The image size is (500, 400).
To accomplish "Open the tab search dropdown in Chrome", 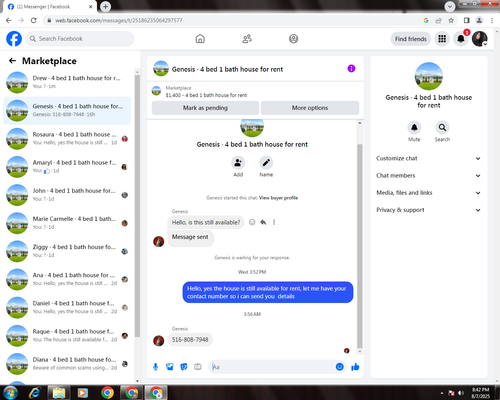I will pyautogui.click(x=450, y=6).
